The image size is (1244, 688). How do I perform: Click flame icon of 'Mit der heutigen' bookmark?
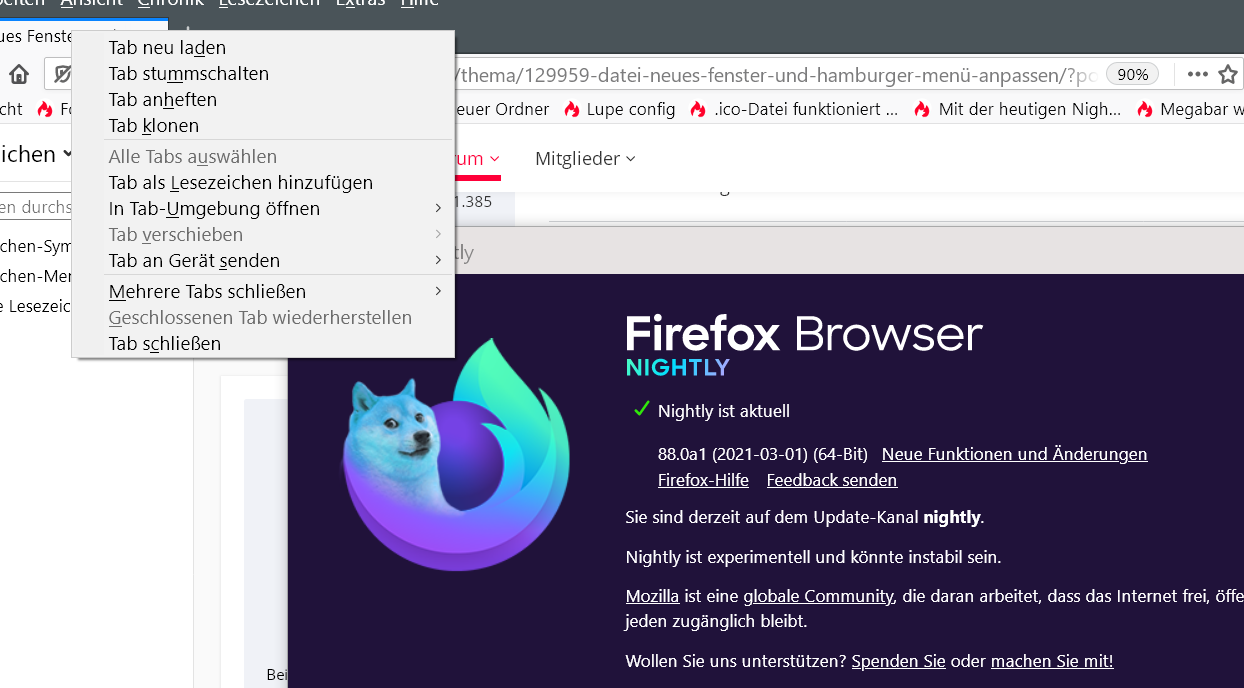click(x=922, y=109)
